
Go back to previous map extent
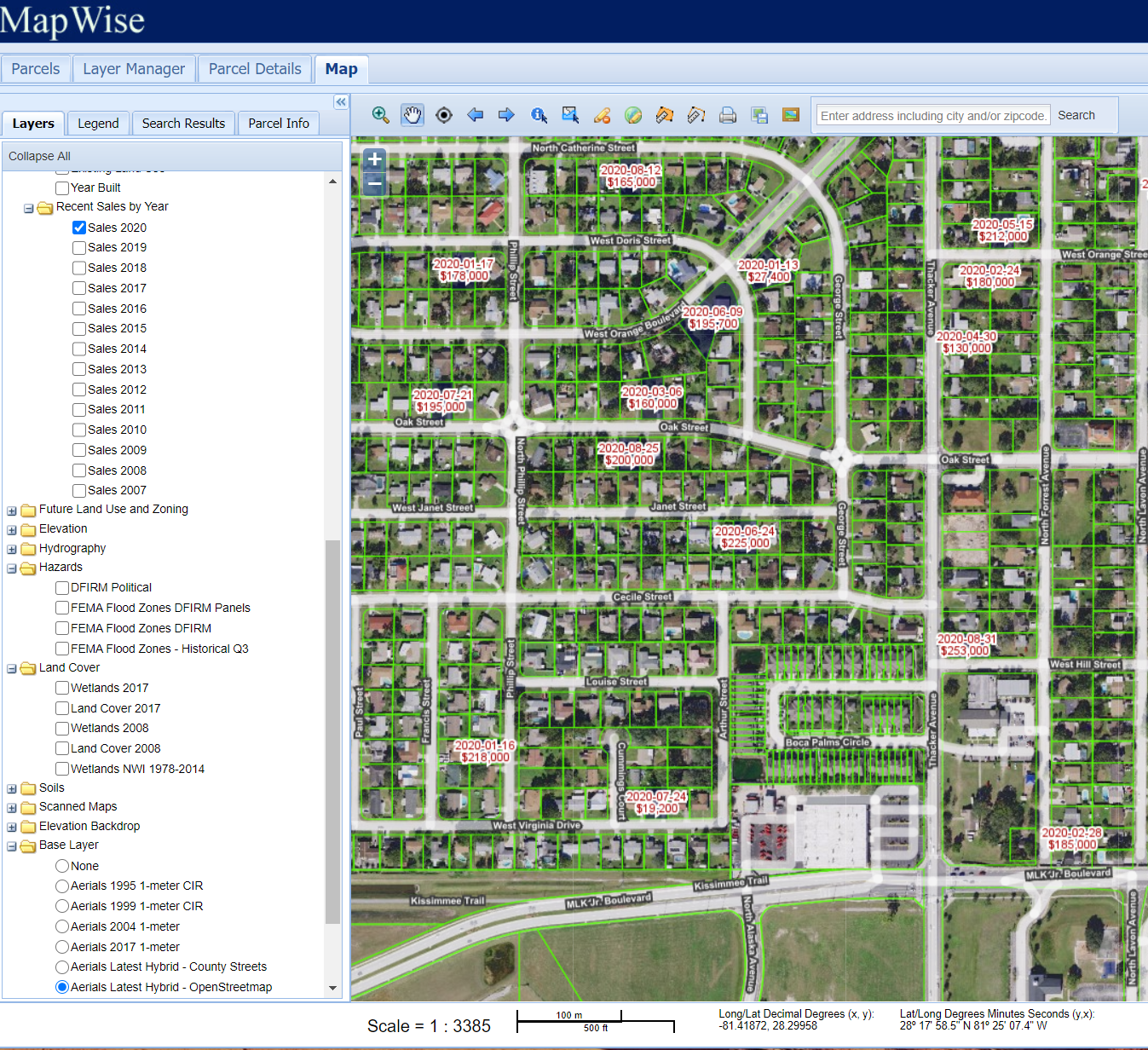476,115
